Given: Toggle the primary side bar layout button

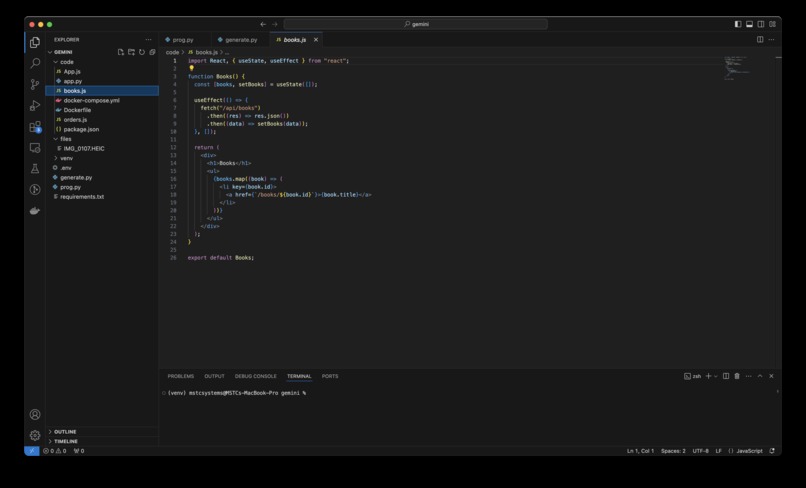Looking at the screenshot, I should pos(738,24).
